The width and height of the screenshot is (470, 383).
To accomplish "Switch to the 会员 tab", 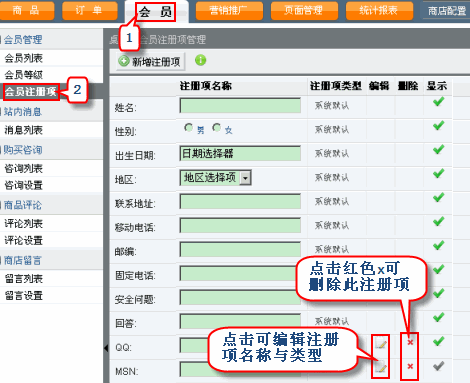I will pyautogui.click(x=155, y=12).
